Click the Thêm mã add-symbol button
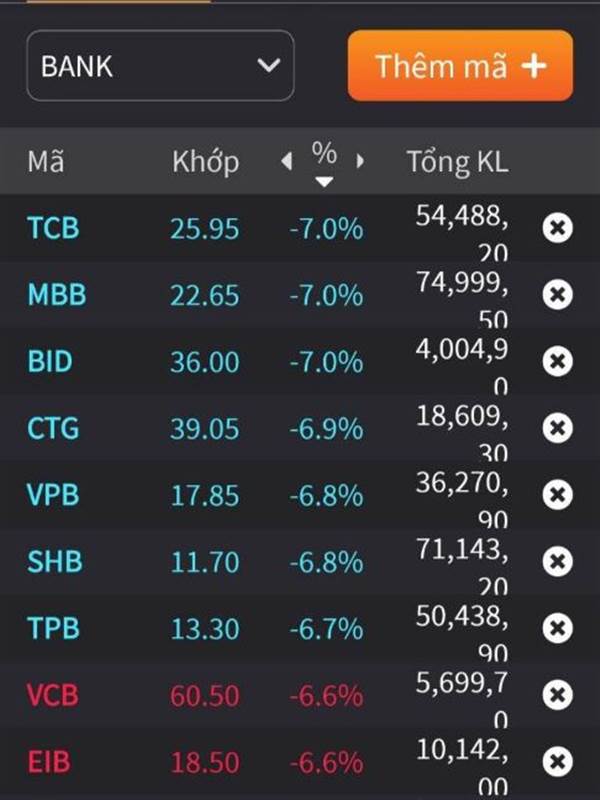The image size is (600, 800). [460, 66]
